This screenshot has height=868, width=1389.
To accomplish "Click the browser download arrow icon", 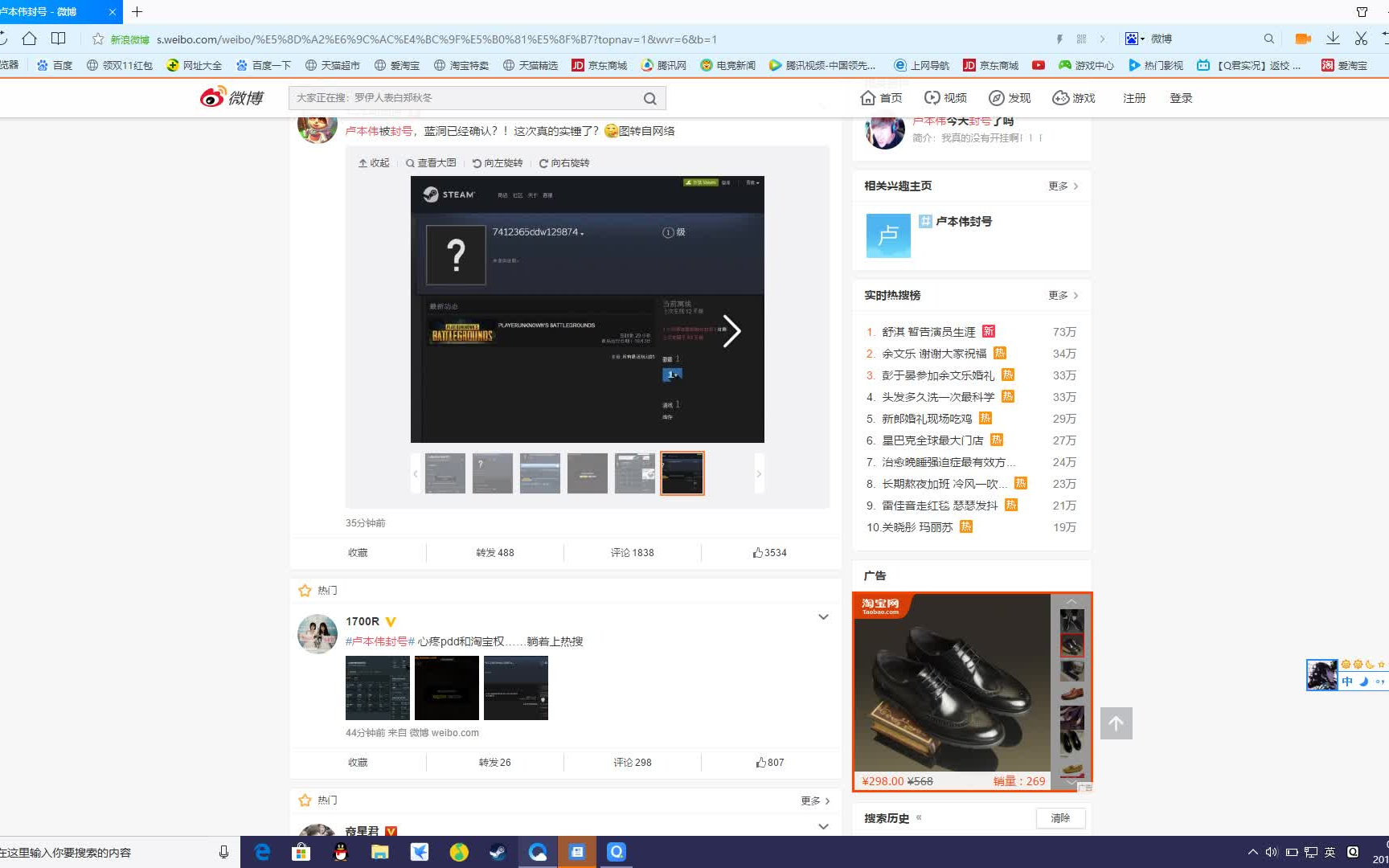I will point(1333,38).
